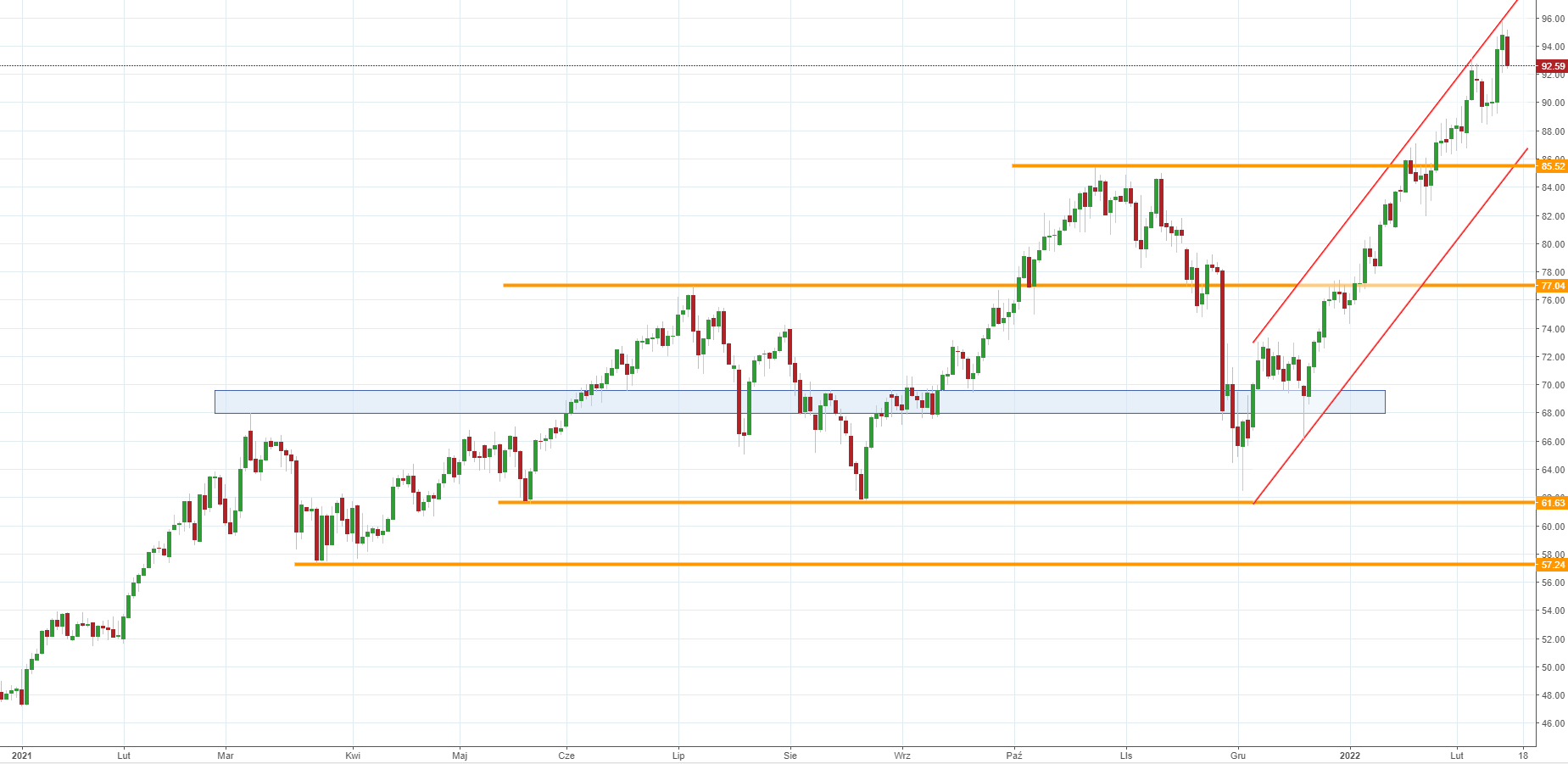Select the orange 57.24 price tag
The height and width of the screenshot is (764, 1568).
coord(1552,565)
